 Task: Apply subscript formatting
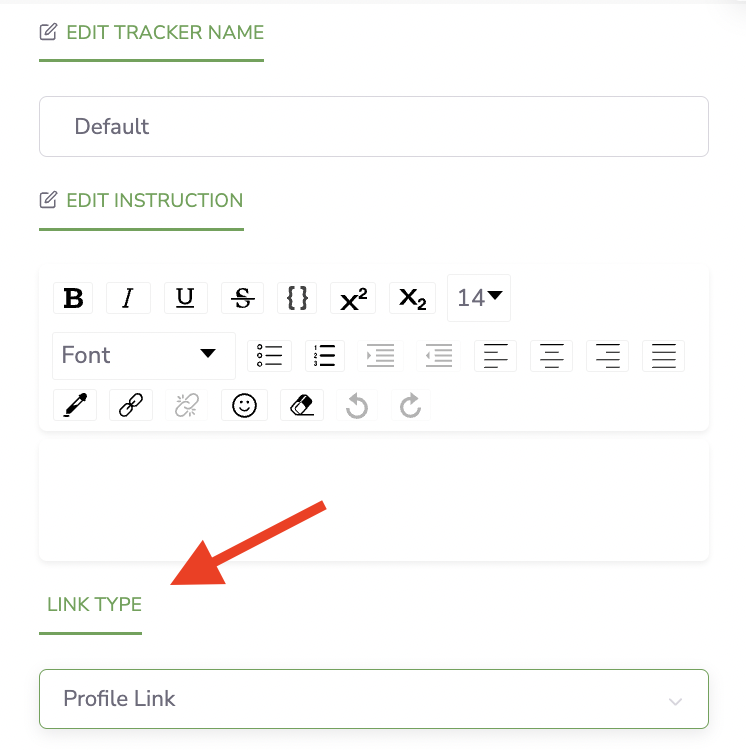coord(412,298)
